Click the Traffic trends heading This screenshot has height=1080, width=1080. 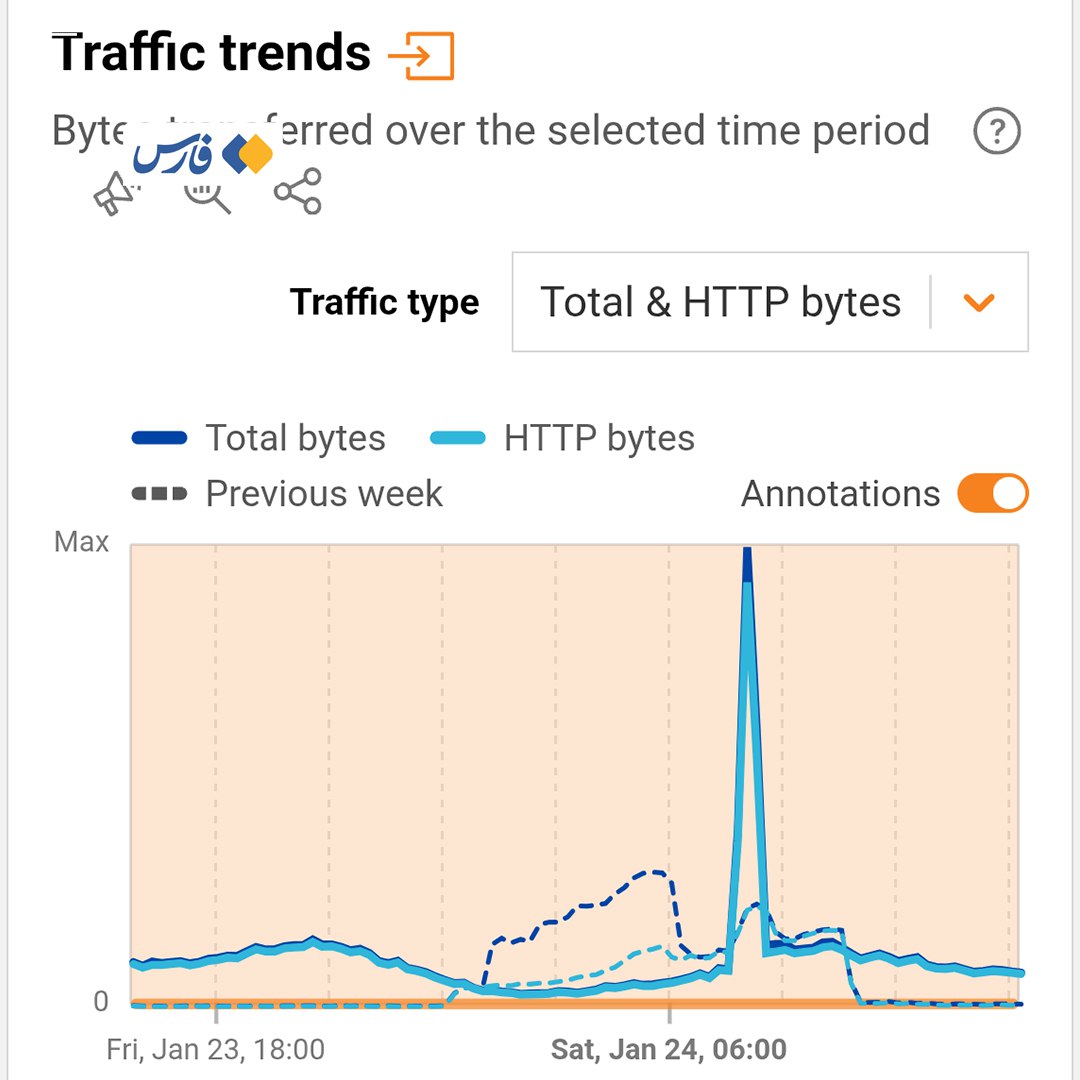[211, 53]
